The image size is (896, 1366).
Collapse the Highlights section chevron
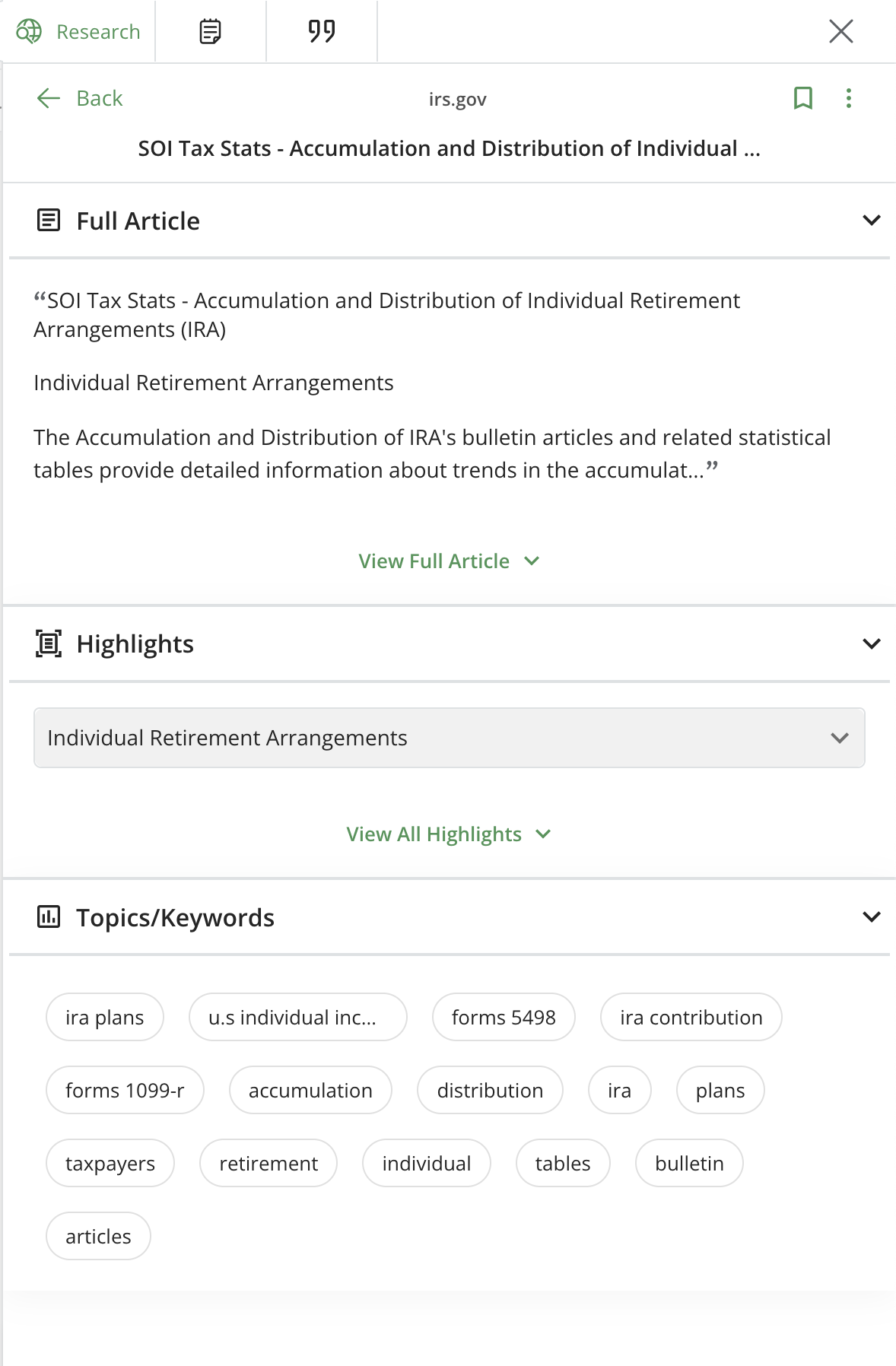(872, 643)
